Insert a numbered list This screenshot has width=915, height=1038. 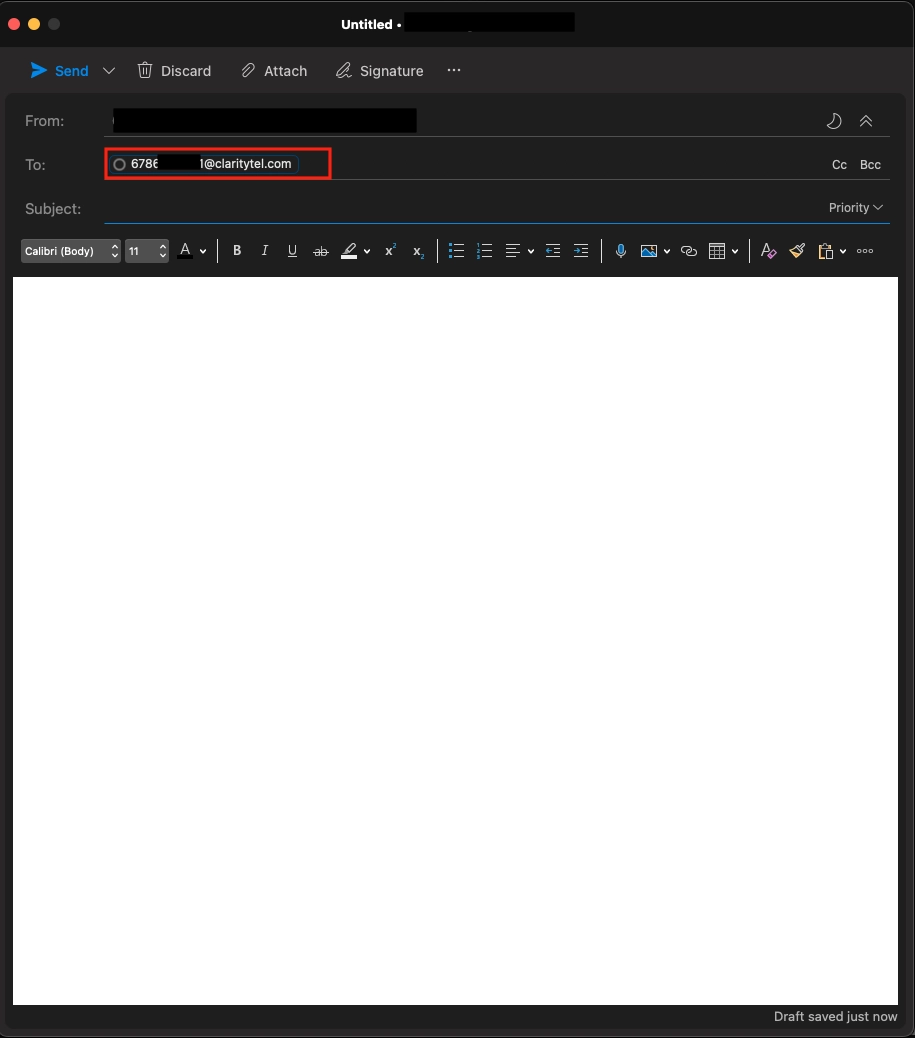click(485, 251)
